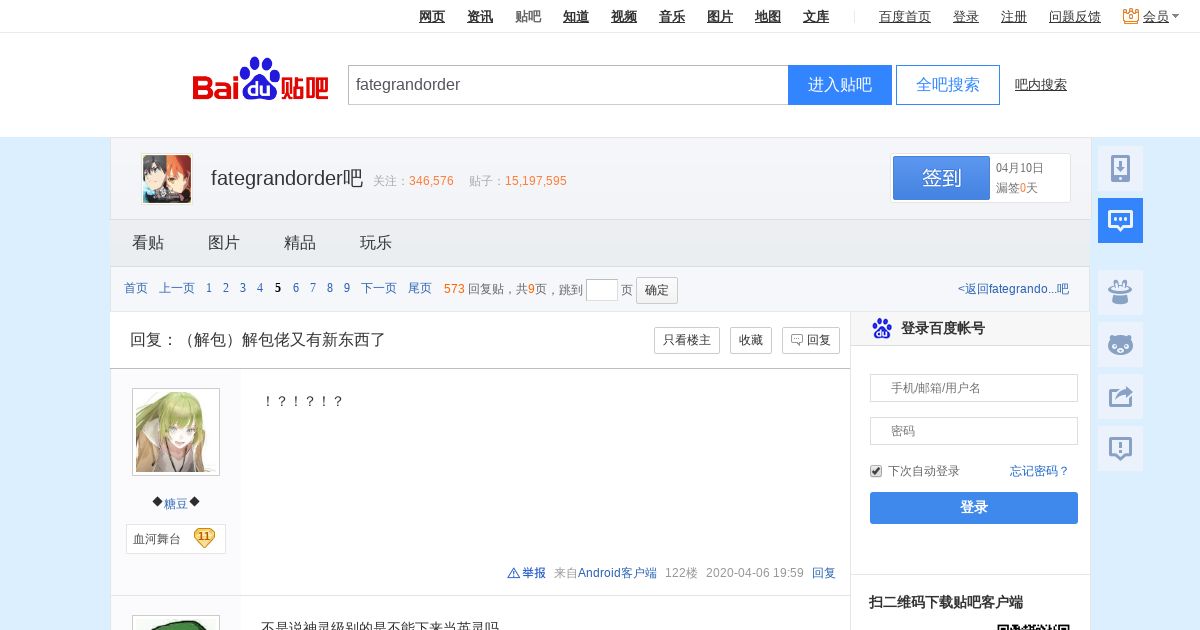
Task: Click the 问题反馈 link
Action: tap(1075, 16)
